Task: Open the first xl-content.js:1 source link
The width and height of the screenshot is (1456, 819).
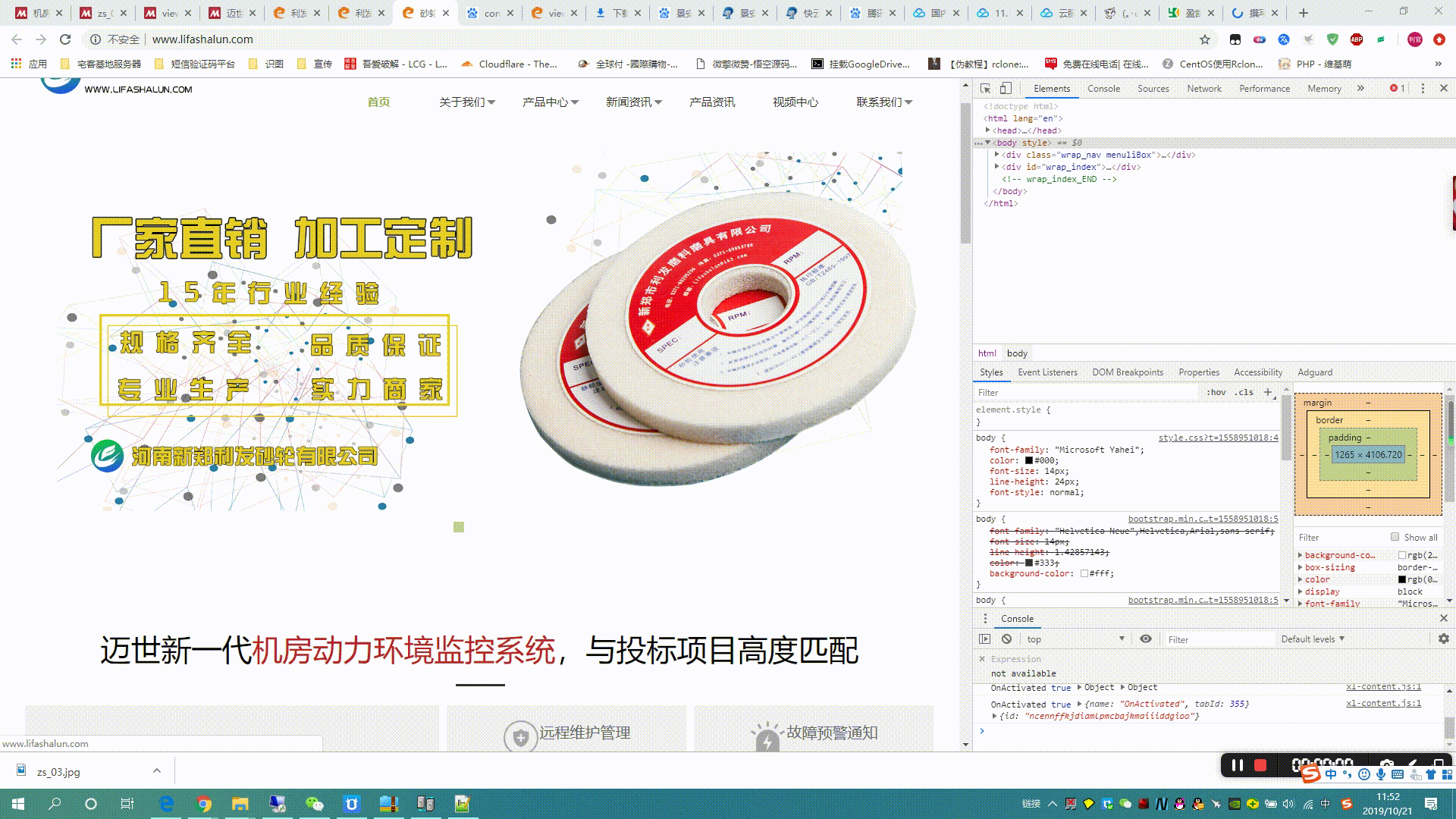Action: 1383,687
